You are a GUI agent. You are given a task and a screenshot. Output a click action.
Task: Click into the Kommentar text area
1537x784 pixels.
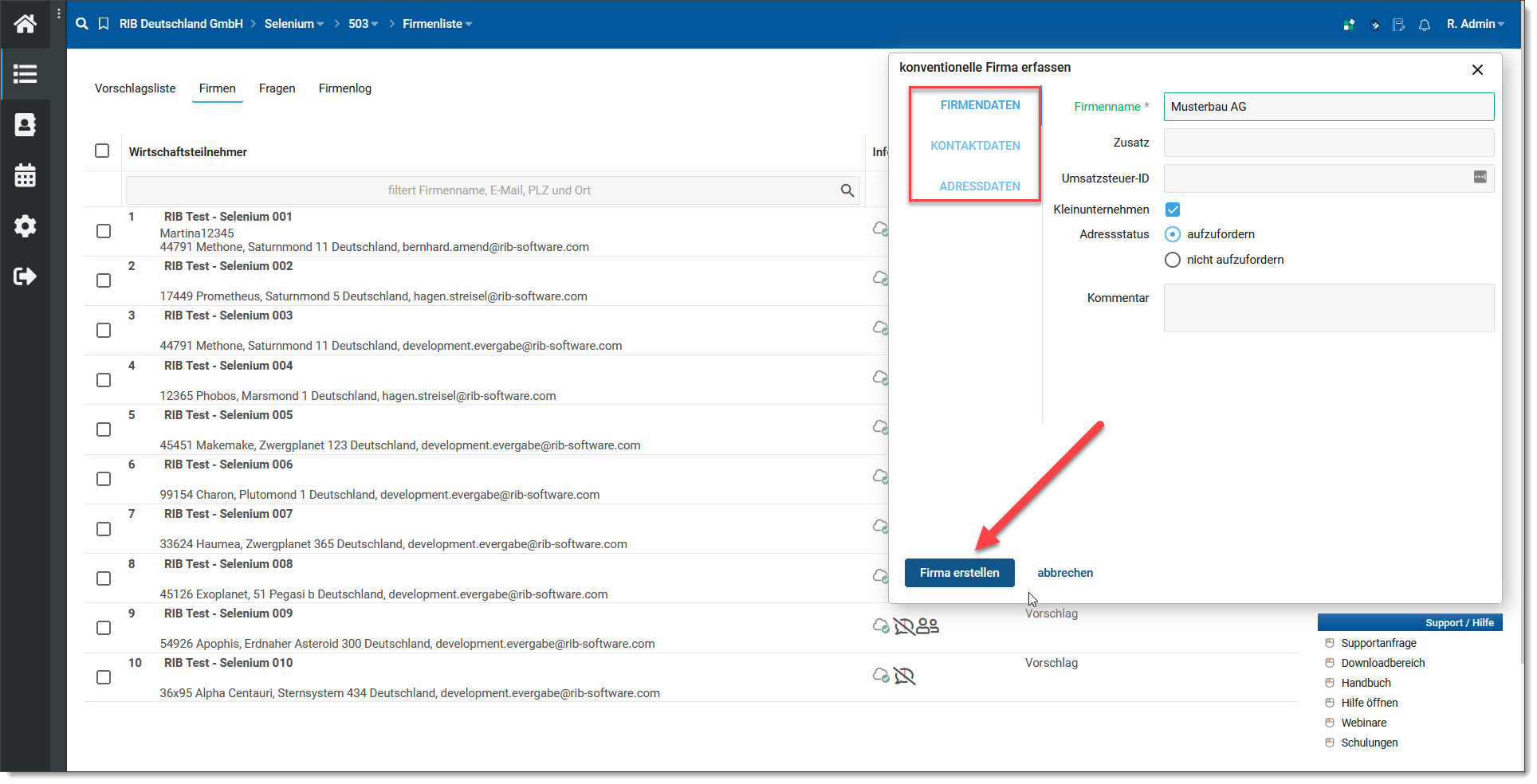(1329, 308)
